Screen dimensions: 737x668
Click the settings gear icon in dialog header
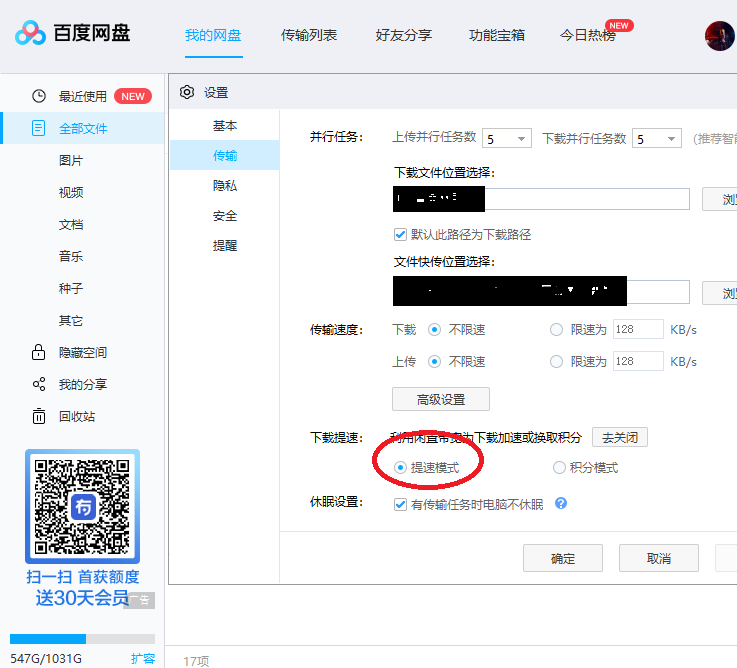[x=187, y=92]
